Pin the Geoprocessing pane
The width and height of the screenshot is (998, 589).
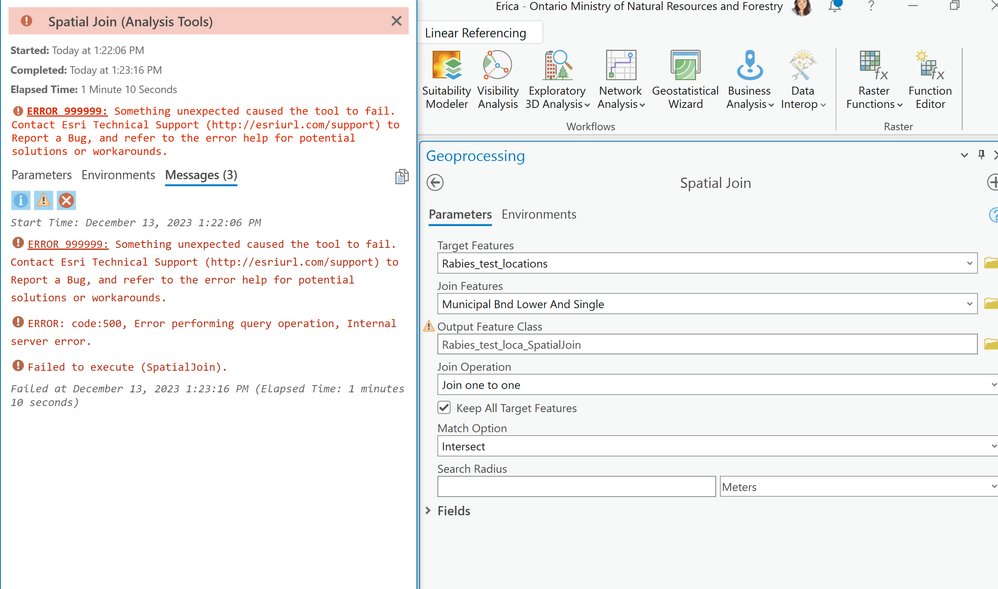tap(981, 155)
